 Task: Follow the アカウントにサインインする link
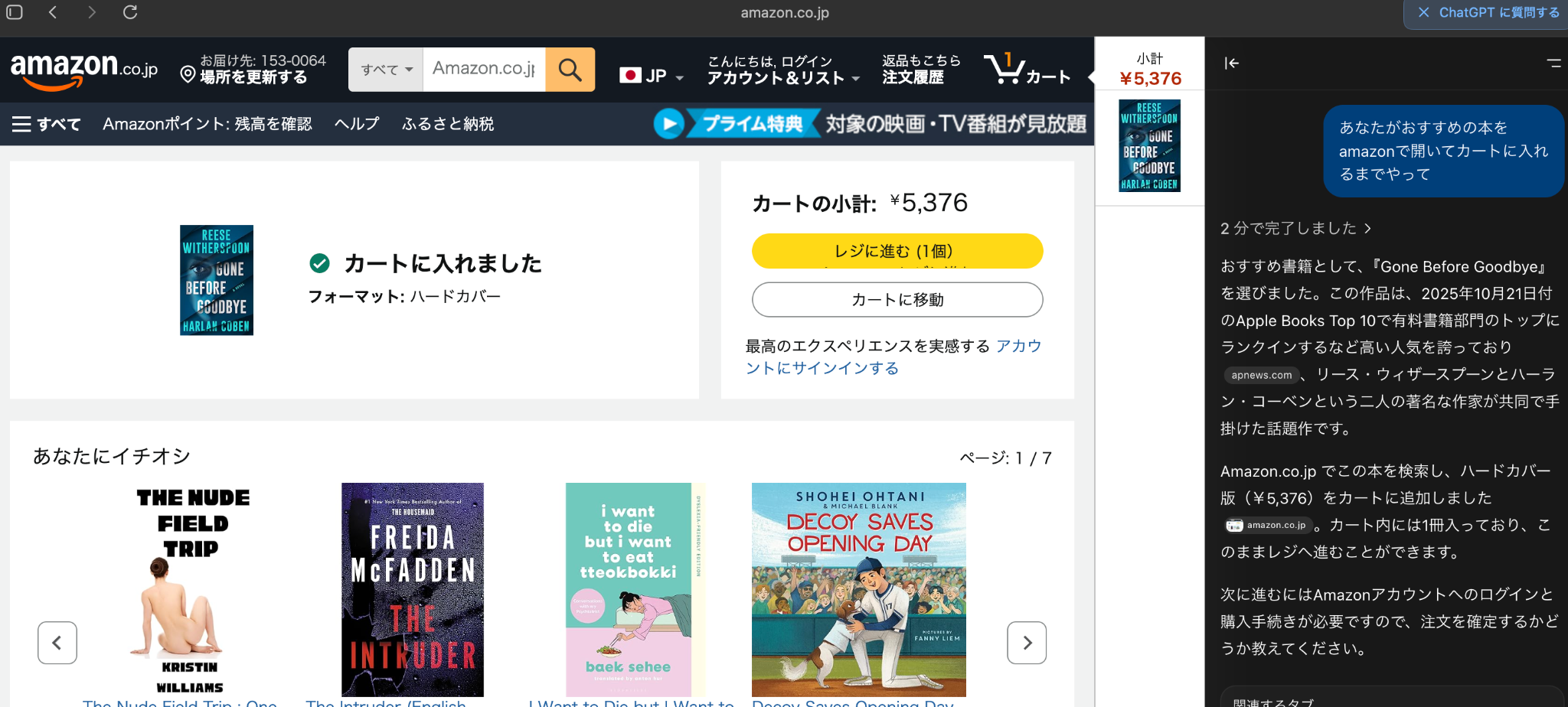point(893,357)
